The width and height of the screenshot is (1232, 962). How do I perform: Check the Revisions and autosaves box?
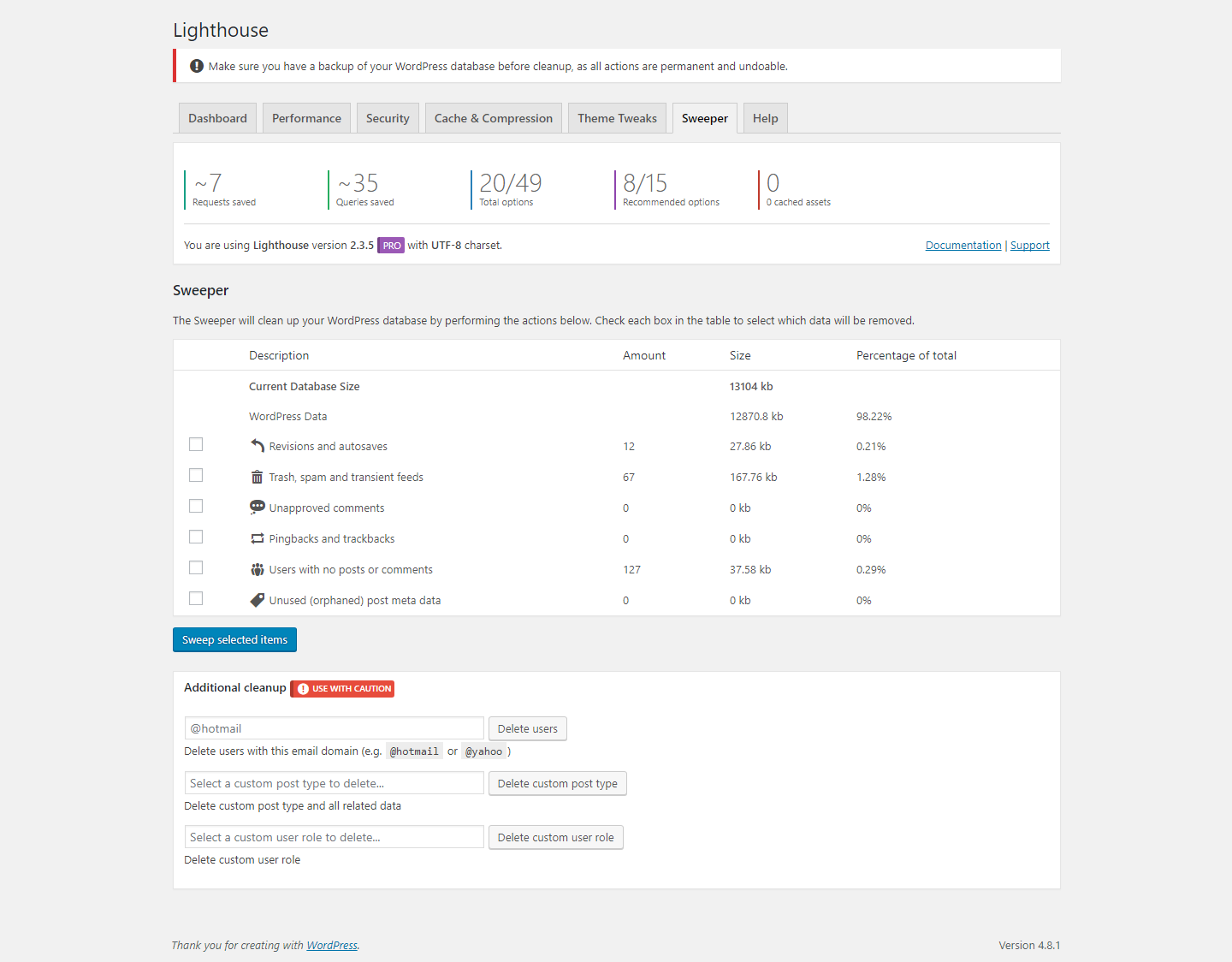(196, 444)
